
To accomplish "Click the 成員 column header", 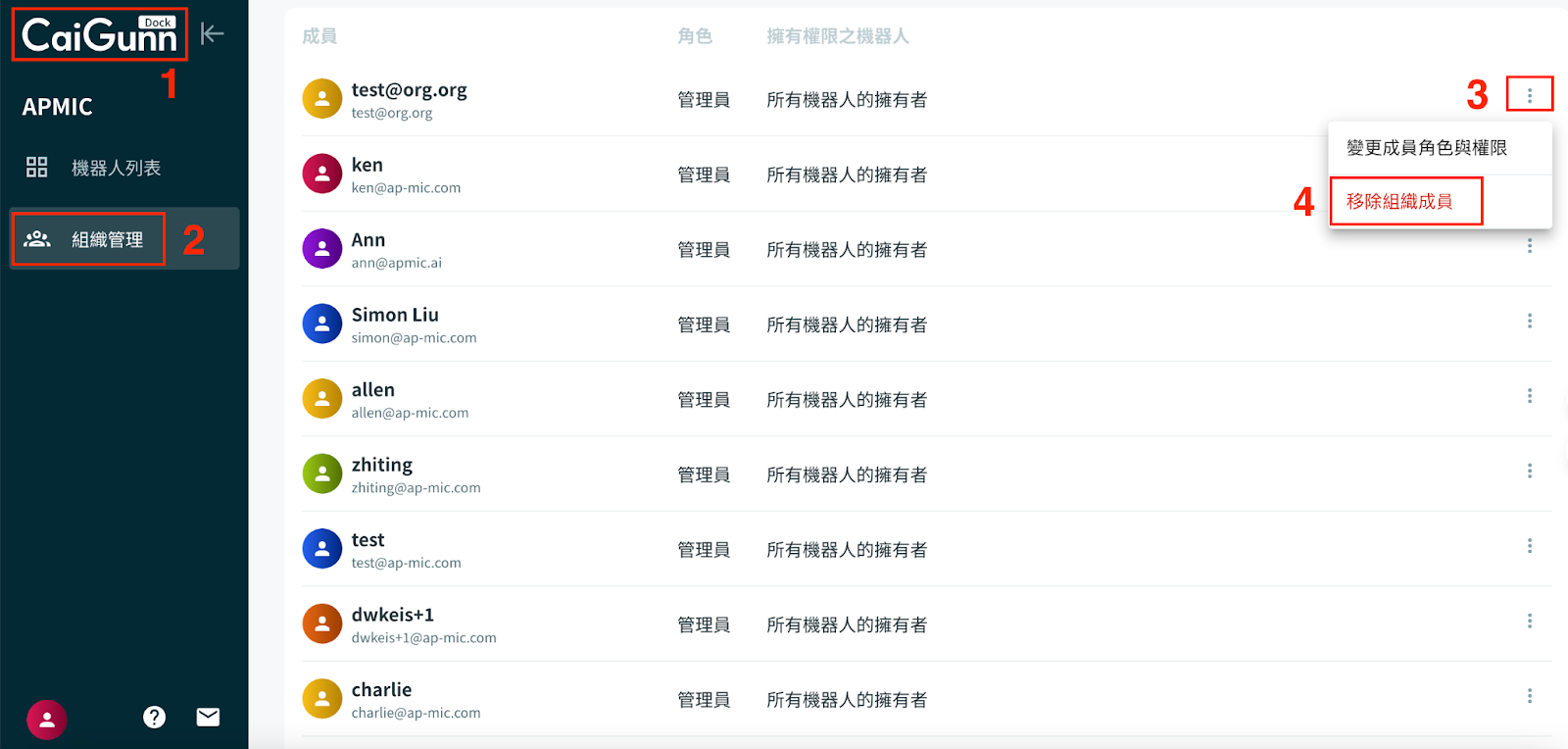I will tap(319, 36).
